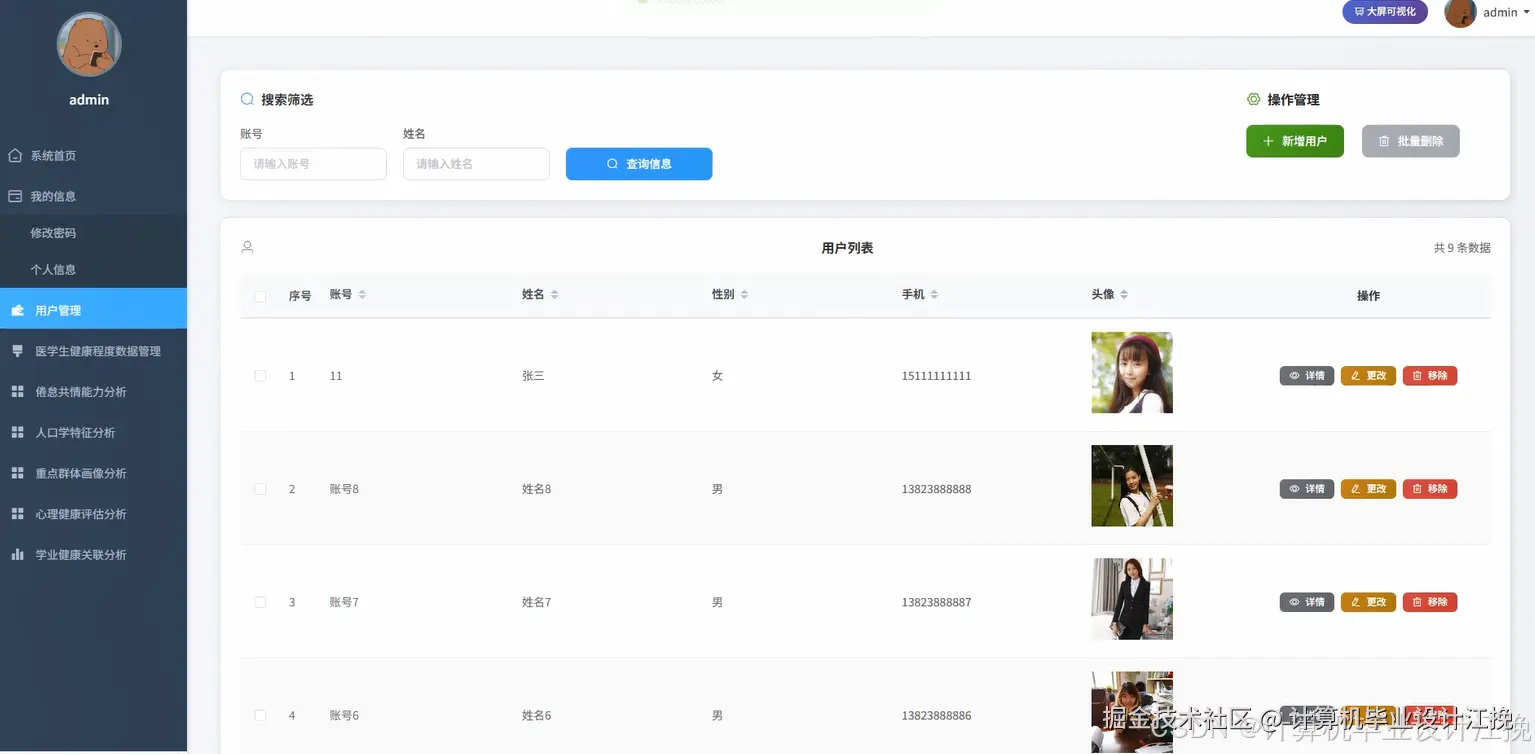Image resolution: width=1535 pixels, height=754 pixels.
Task: Click 详情 button for 张三
Action: tap(1307, 376)
